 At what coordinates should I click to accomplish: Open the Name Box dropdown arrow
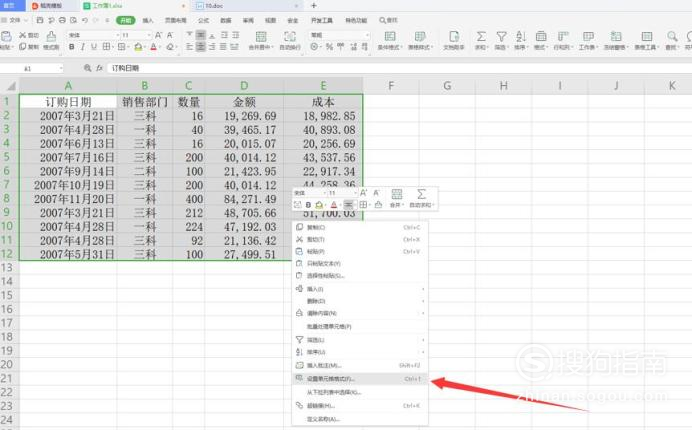61,68
